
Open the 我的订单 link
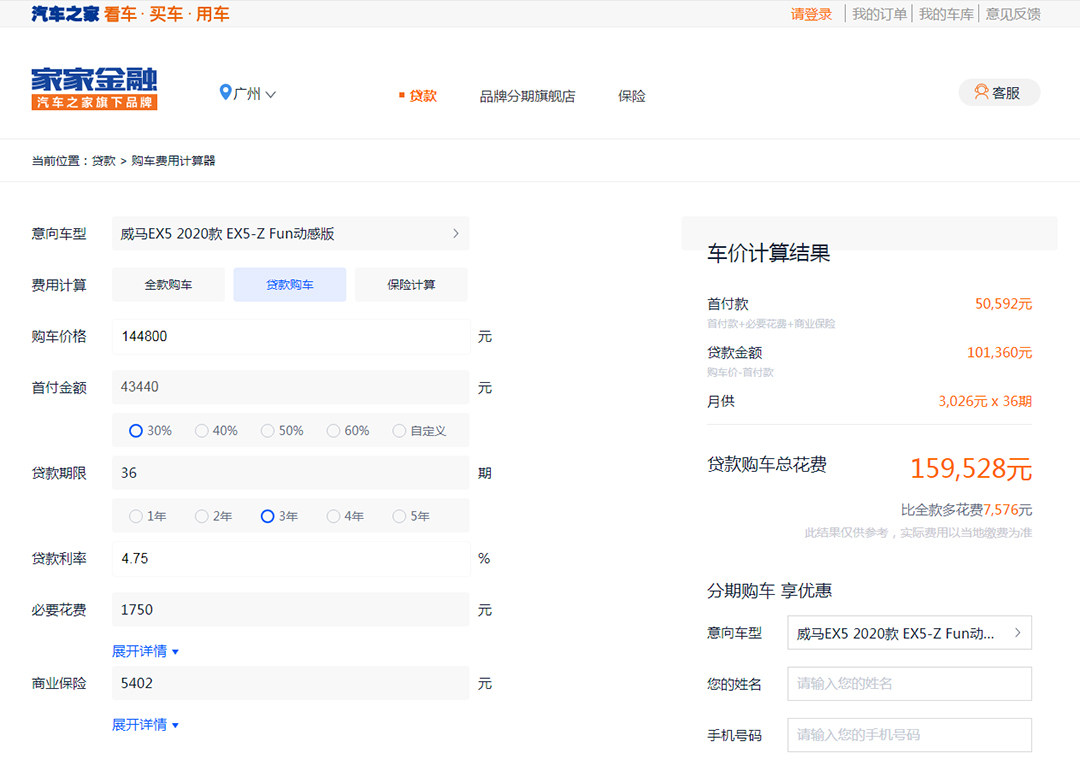pos(879,14)
